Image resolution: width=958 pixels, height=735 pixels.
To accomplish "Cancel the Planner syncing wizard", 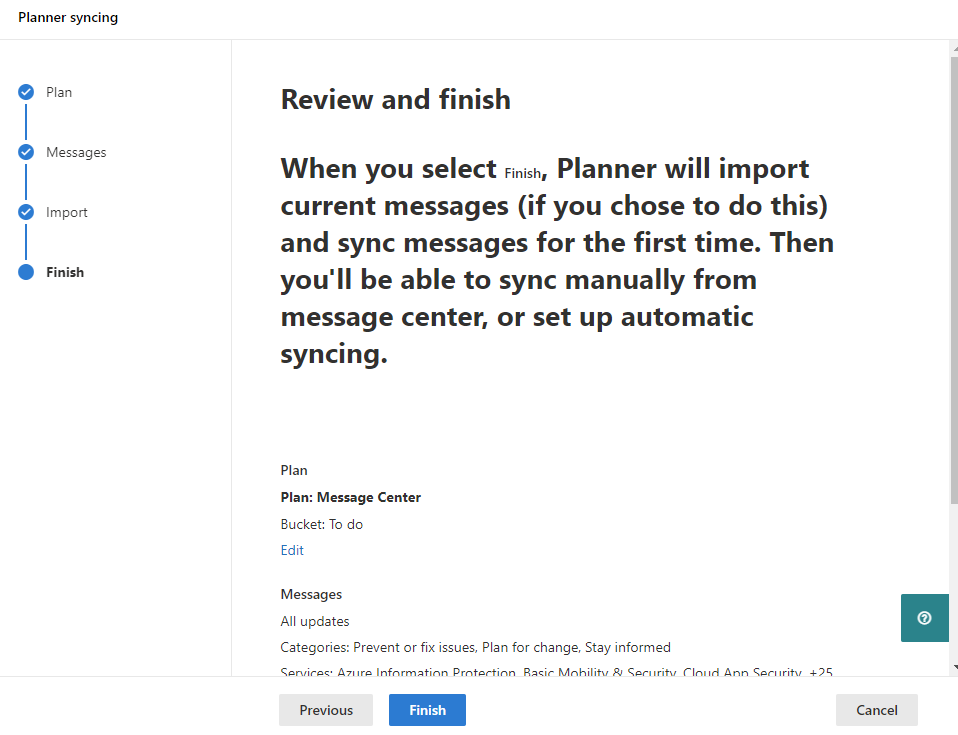I will tap(876, 710).
